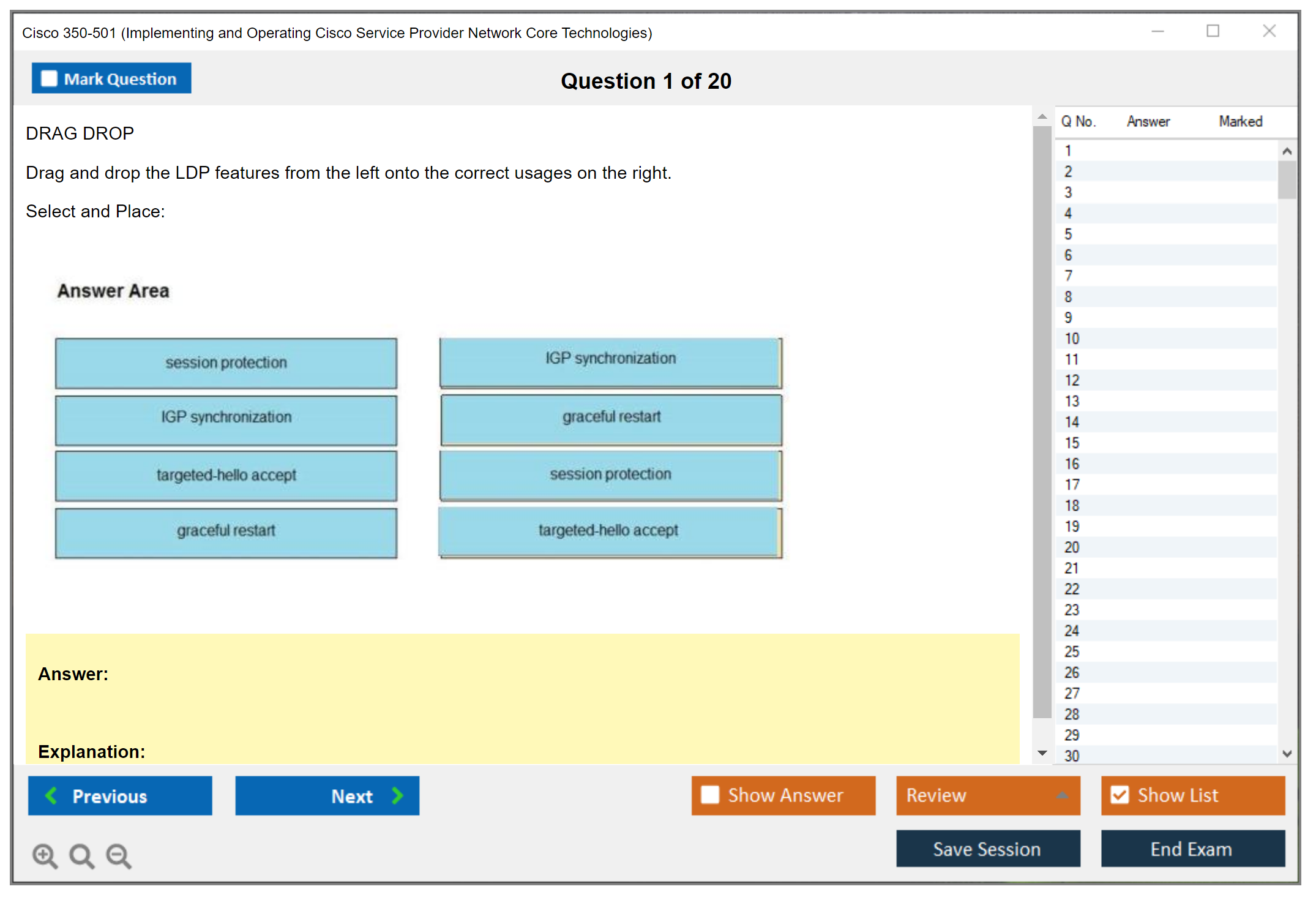Click the green left arrow on Previous
This screenshot has height=900, width=1316.
51,795
